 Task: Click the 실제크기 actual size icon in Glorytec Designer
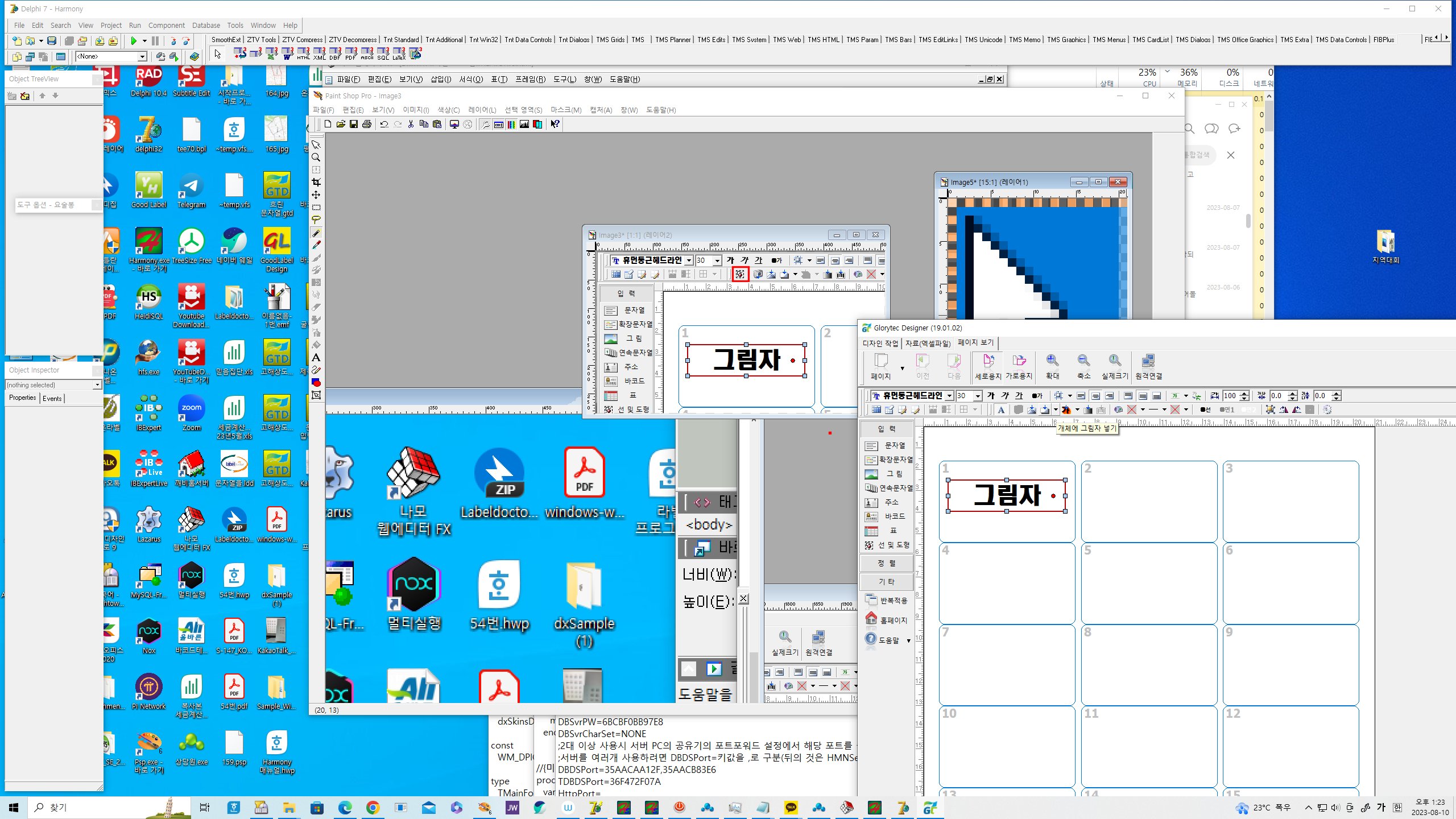[x=1115, y=366]
